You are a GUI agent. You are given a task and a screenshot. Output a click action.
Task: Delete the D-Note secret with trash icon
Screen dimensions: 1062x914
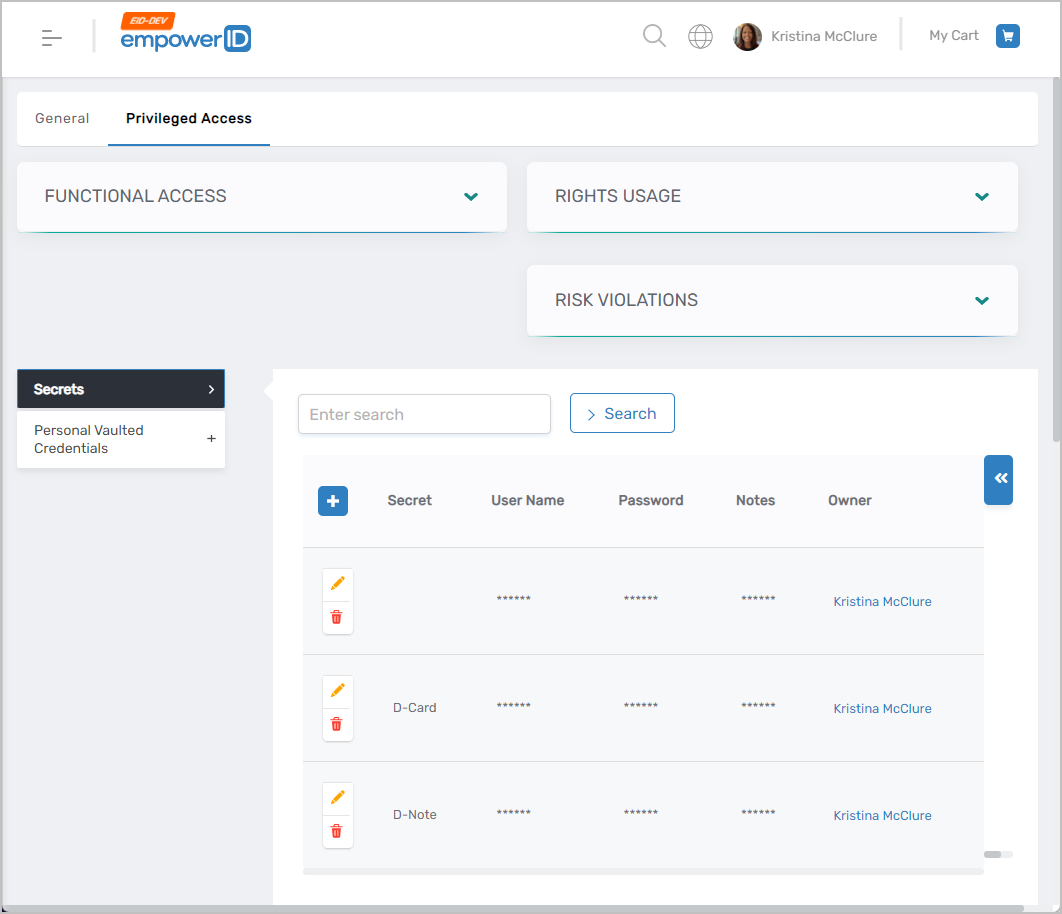click(x=337, y=831)
